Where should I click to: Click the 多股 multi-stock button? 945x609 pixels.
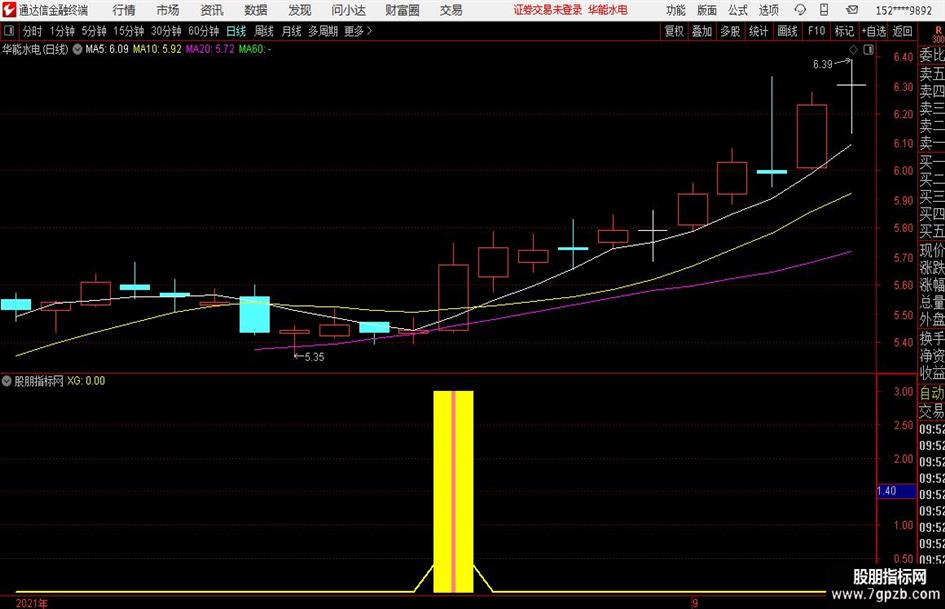(x=730, y=31)
